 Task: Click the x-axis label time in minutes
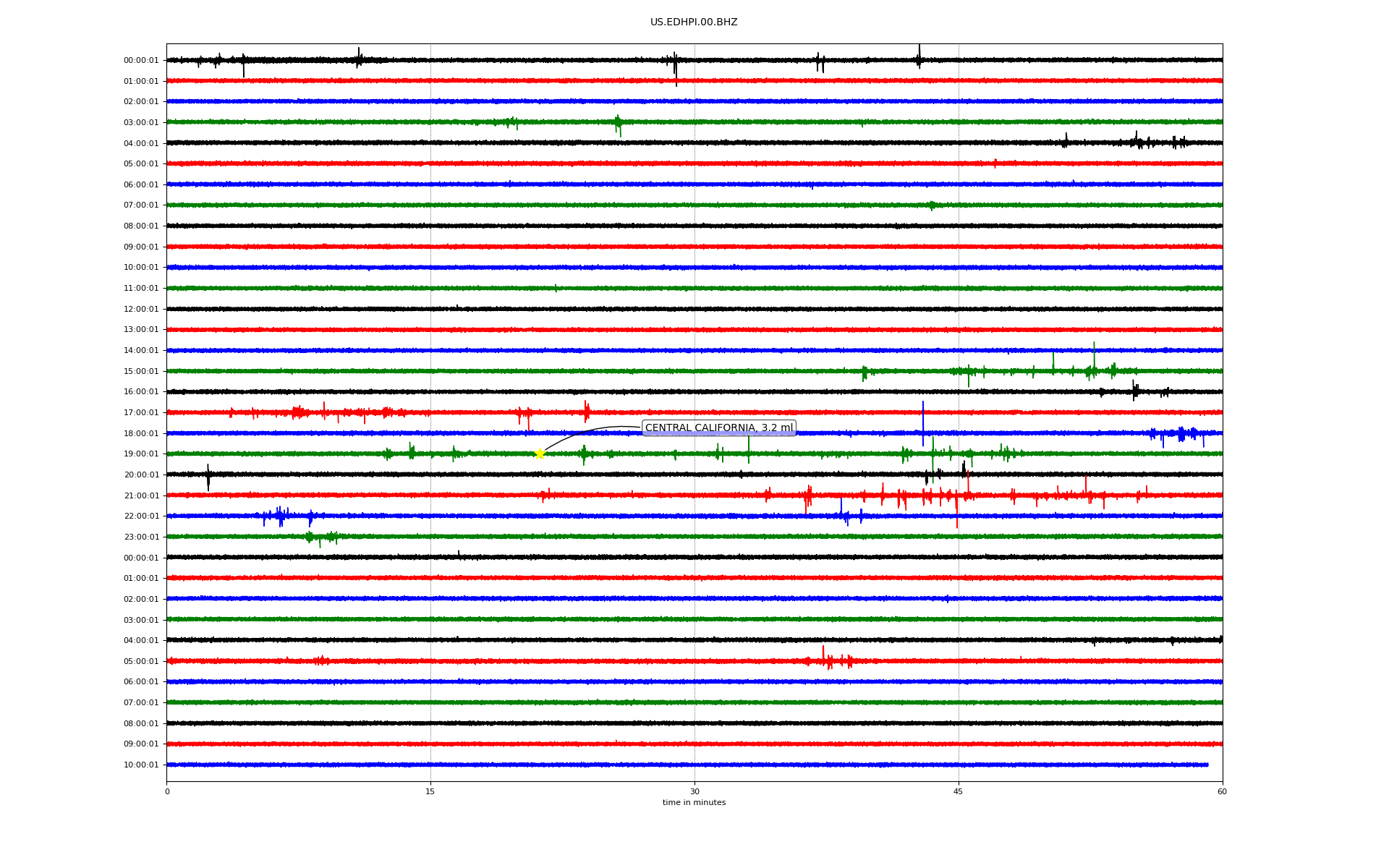[694, 803]
